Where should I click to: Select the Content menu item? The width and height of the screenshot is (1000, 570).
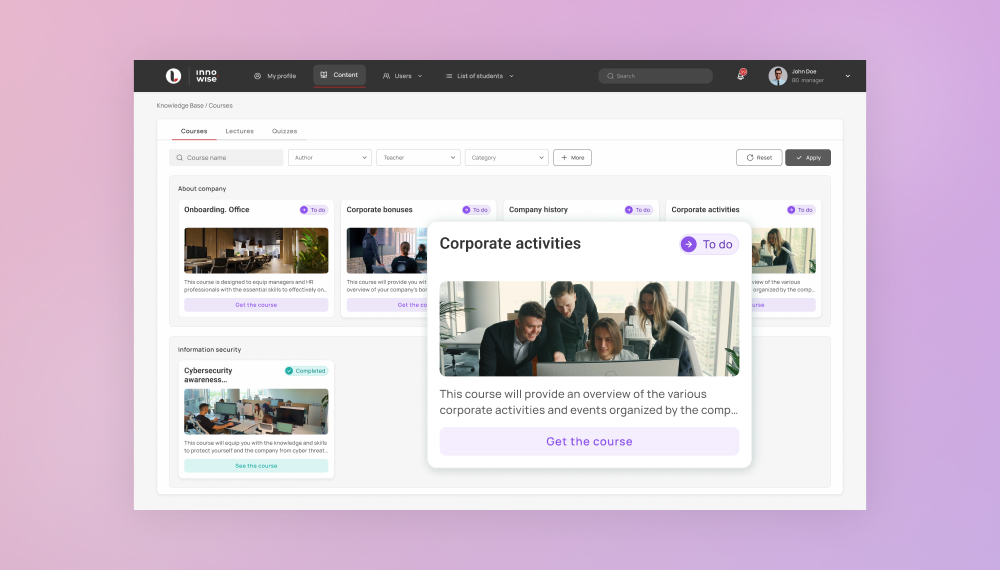[x=339, y=75]
